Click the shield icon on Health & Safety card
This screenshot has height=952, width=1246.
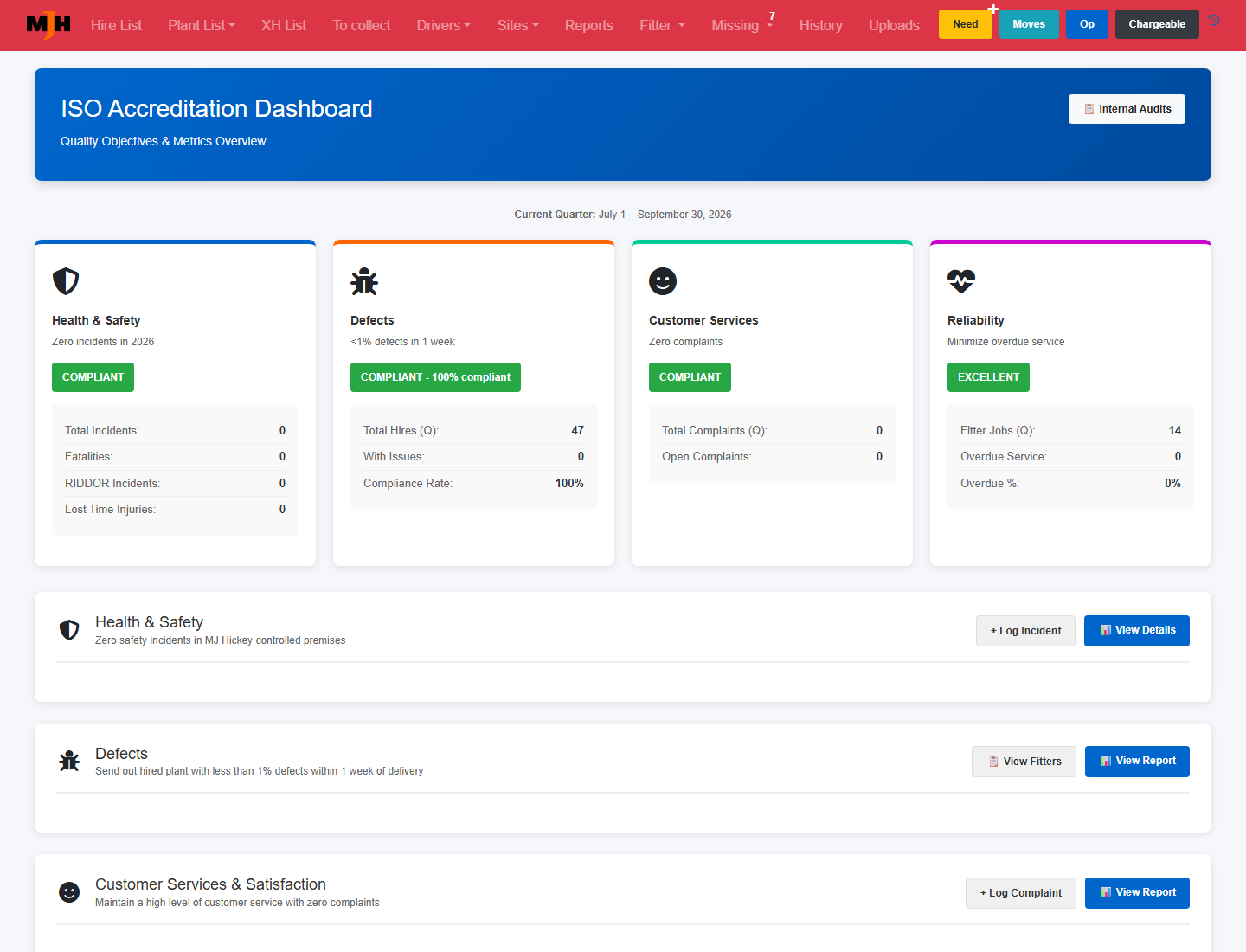[66, 281]
